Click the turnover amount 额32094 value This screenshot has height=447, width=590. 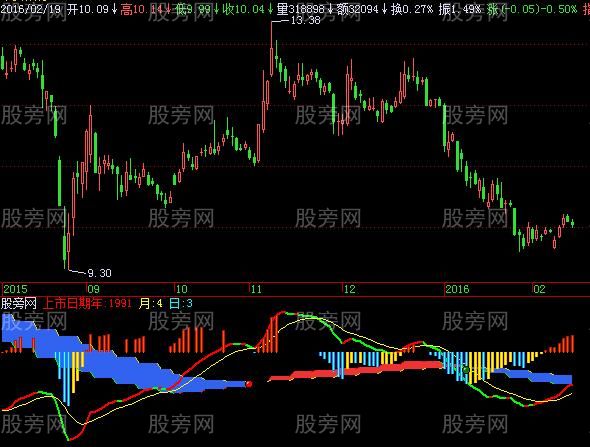tap(357, 9)
